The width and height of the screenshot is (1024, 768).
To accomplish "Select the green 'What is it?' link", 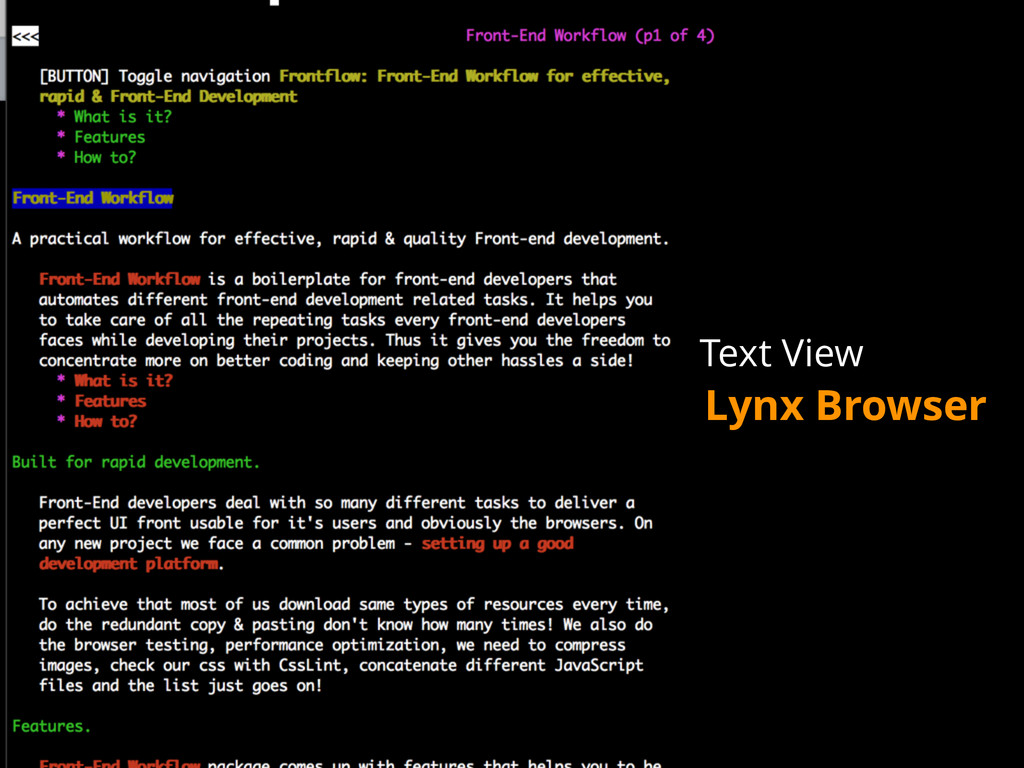I will pyautogui.click(x=123, y=117).
